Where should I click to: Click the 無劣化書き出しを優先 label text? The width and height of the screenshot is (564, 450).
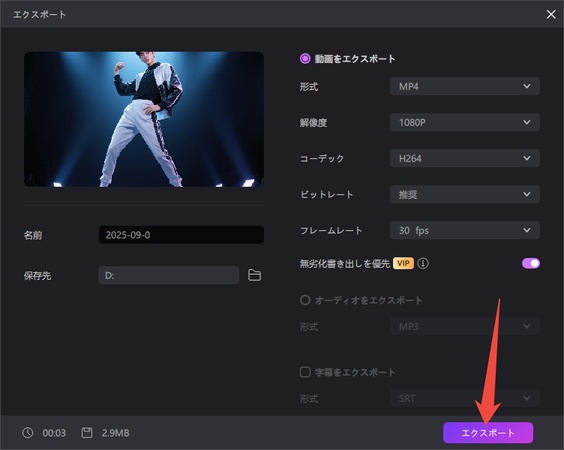(x=345, y=264)
